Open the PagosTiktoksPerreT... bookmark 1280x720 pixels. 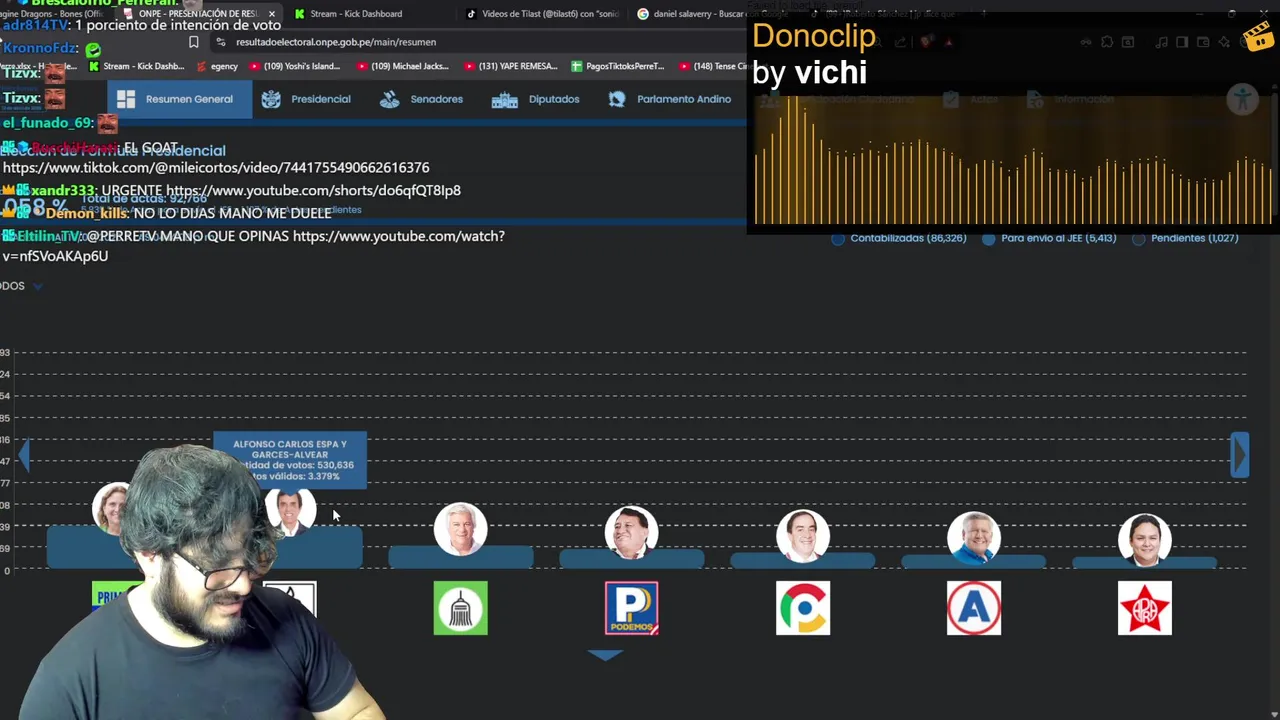coord(617,66)
